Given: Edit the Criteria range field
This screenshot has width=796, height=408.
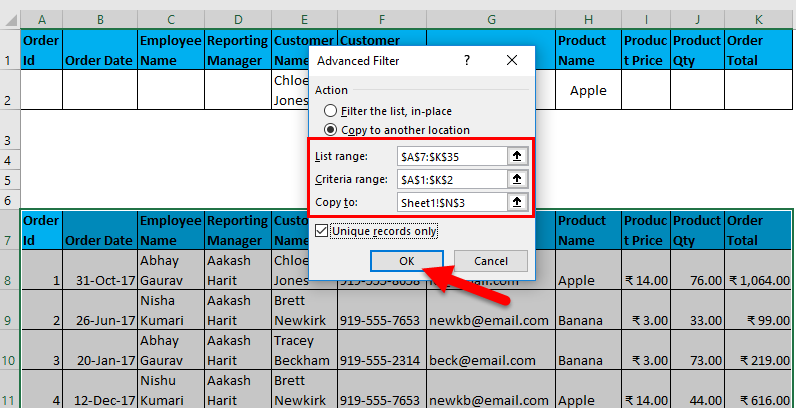Looking at the screenshot, I should click(x=452, y=179).
